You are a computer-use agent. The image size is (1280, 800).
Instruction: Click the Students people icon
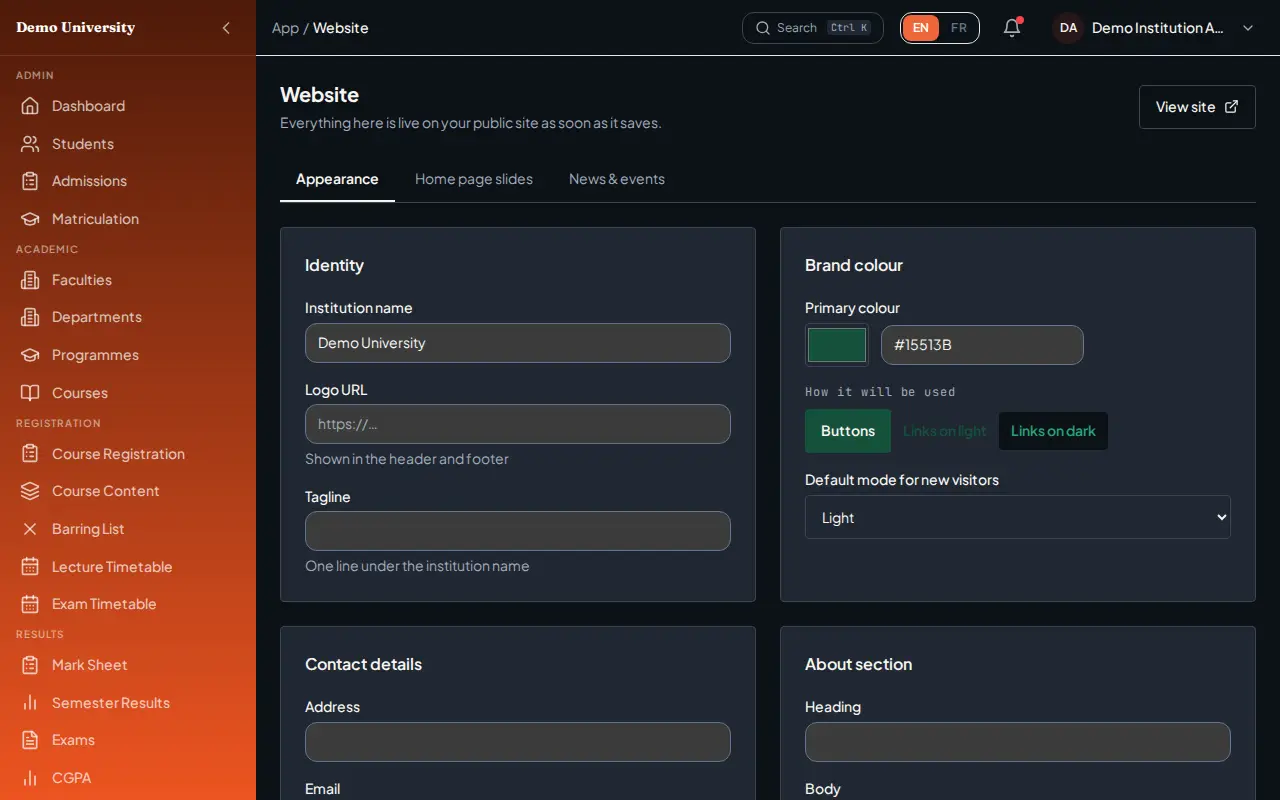click(30, 144)
